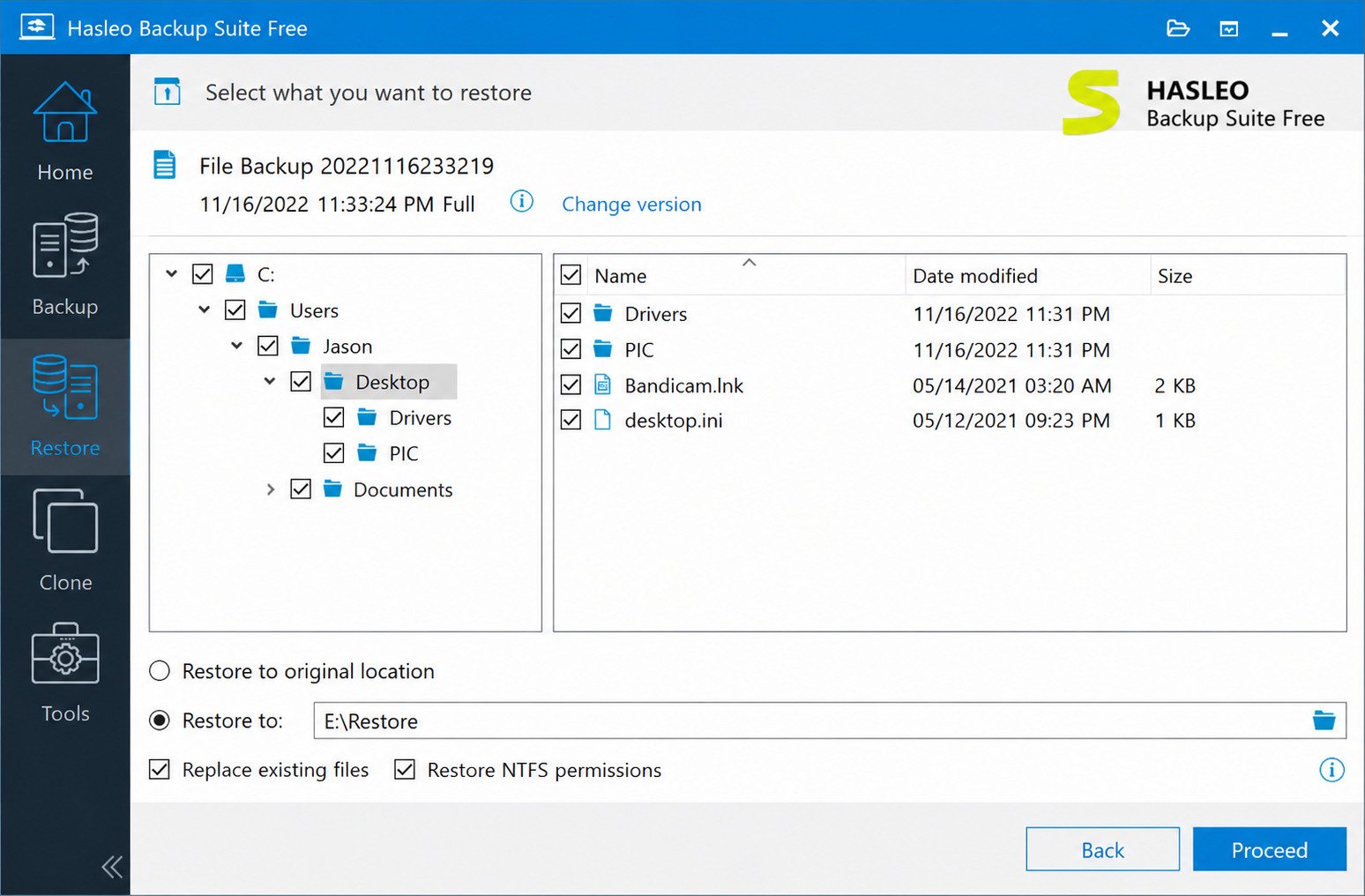Click the file backup document icon
Image resolution: width=1365 pixels, height=896 pixels.
coord(165,165)
